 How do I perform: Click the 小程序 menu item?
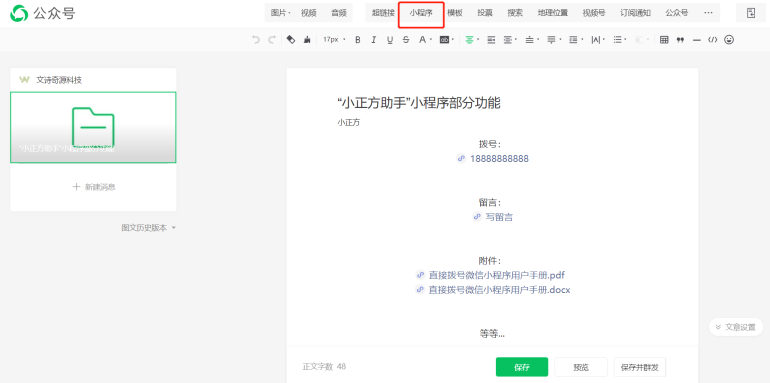click(421, 13)
